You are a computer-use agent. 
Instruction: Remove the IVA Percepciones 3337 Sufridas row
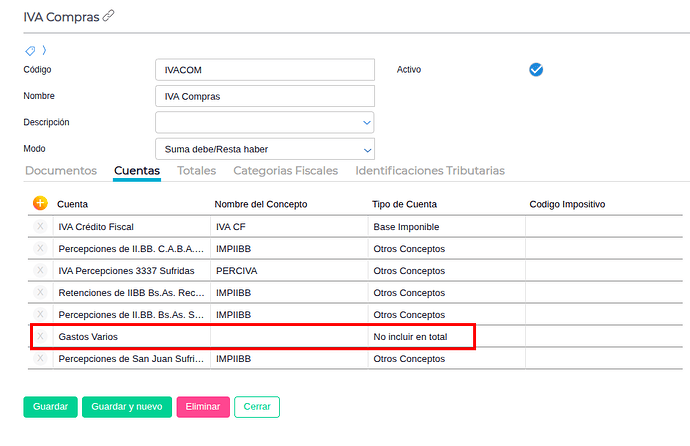tap(40, 270)
